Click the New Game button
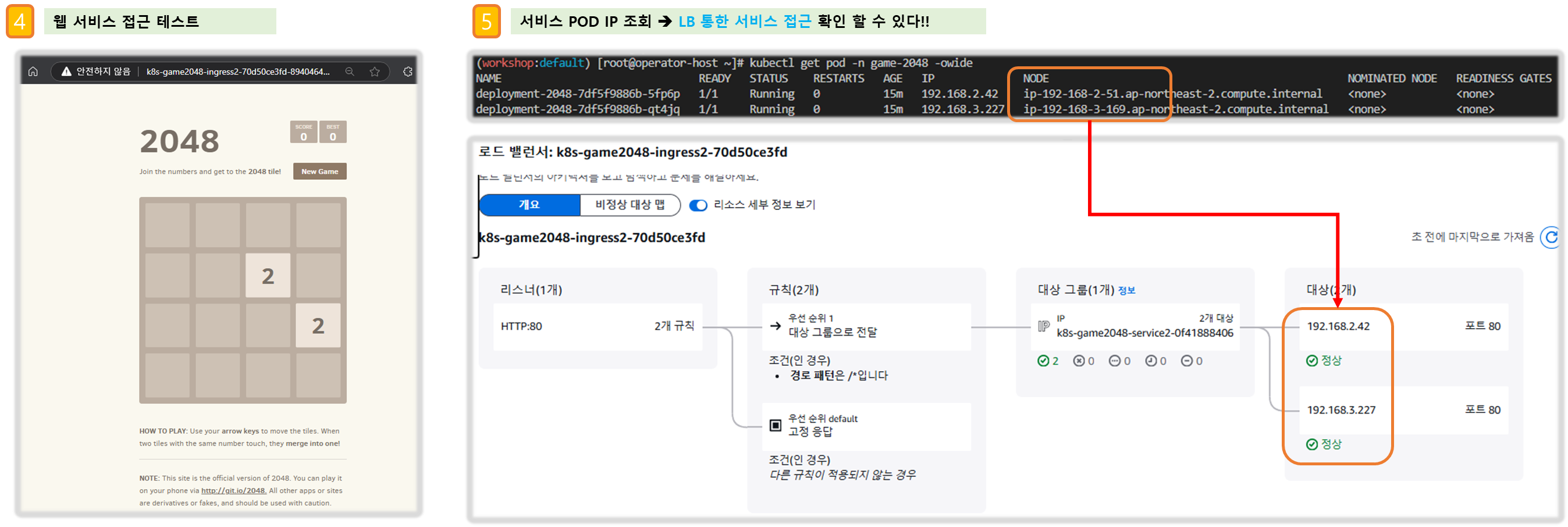 tap(319, 171)
